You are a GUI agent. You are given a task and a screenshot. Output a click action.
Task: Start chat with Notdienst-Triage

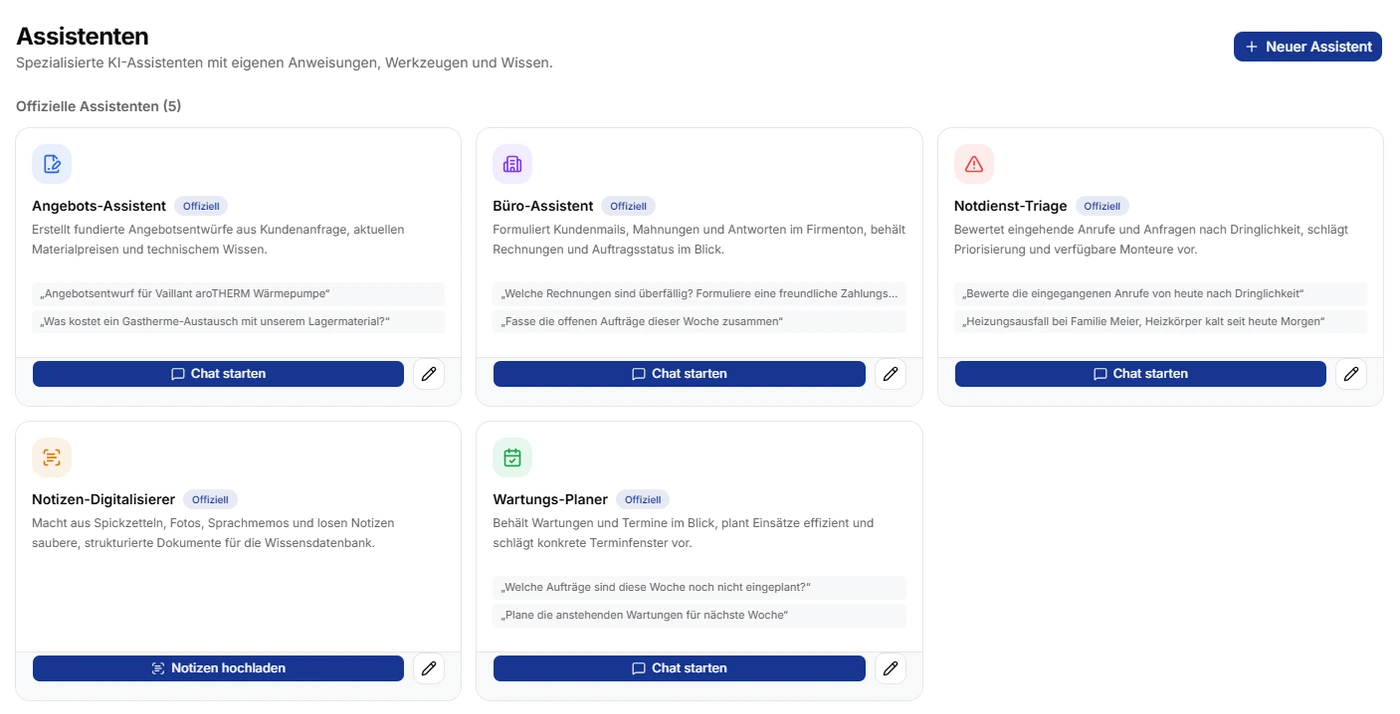(1140, 374)
